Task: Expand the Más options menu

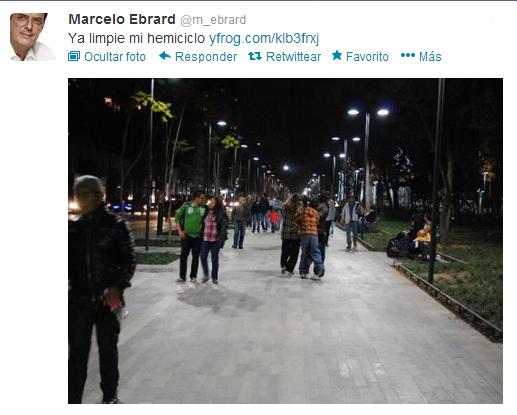Action: (430, 57)
